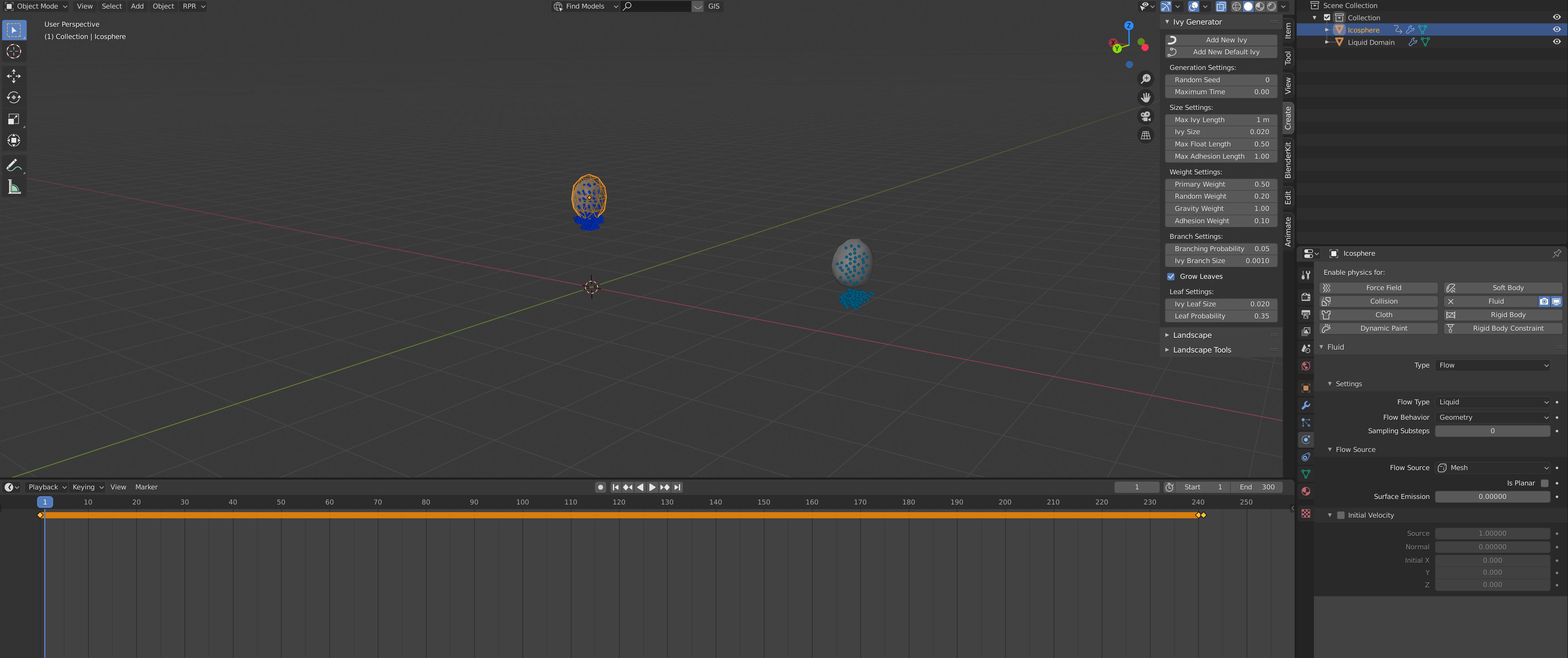The width and height of the screenshot is (1568, 658).
Task: Open the Flow Source Mesh dropdown
Action: click(1493, 468)
